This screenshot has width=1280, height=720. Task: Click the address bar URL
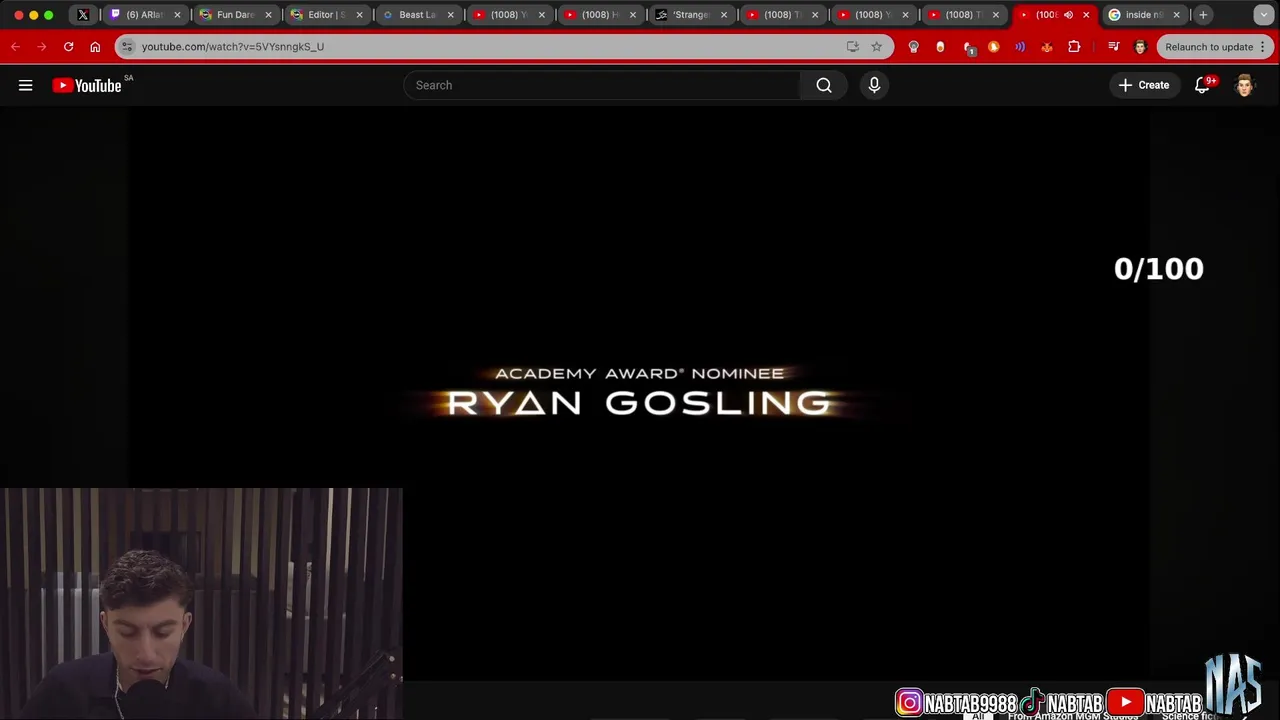click(x=232, y=47)
